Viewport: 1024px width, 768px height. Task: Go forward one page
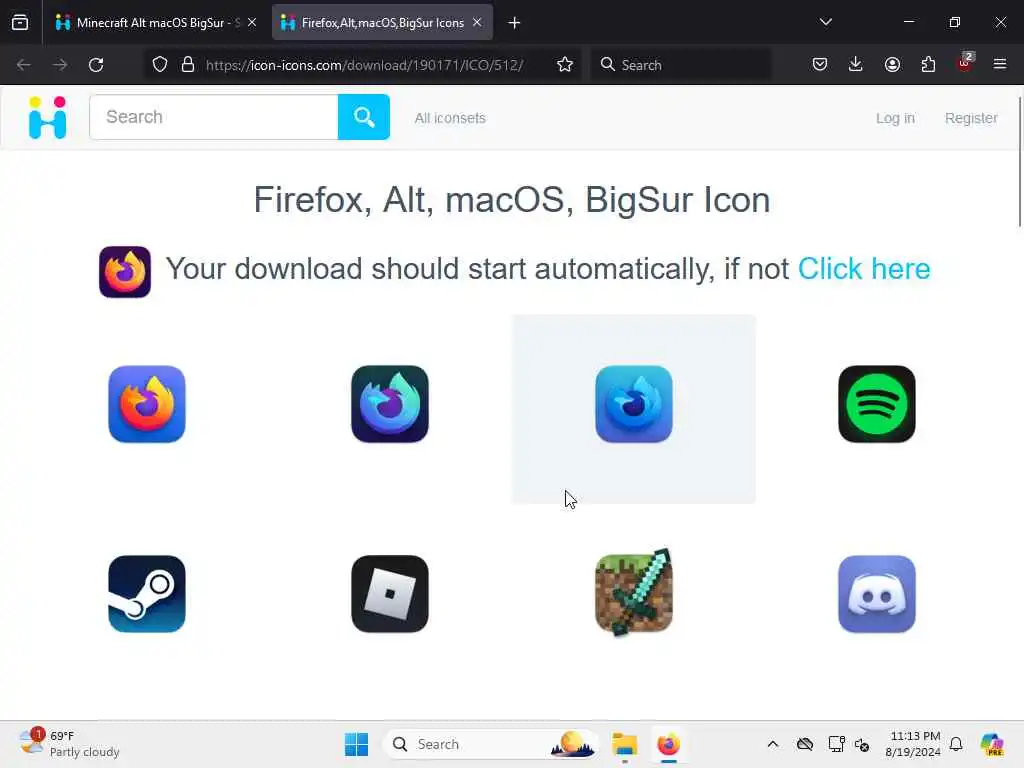click(x=60, y=65)
